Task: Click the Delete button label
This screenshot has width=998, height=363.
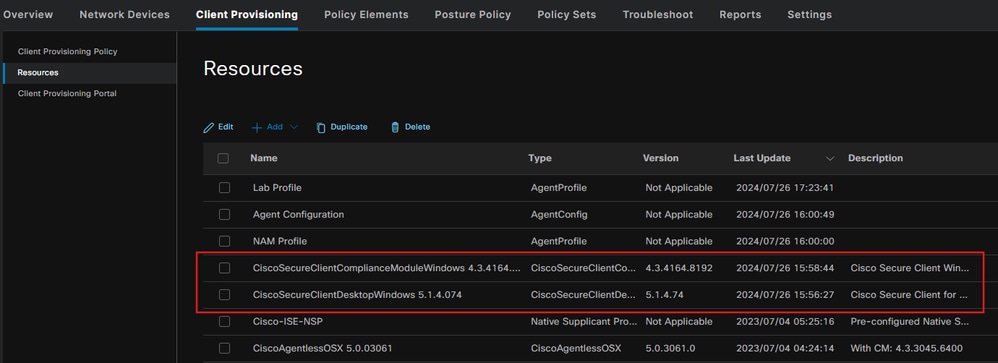Action: [418, 127]
